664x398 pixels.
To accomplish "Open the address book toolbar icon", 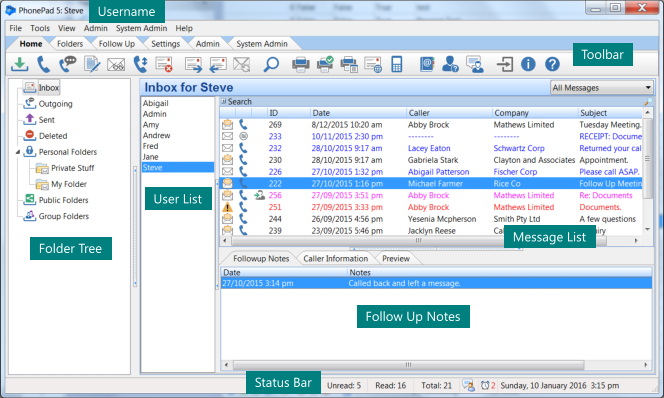I will coord(427,64).
